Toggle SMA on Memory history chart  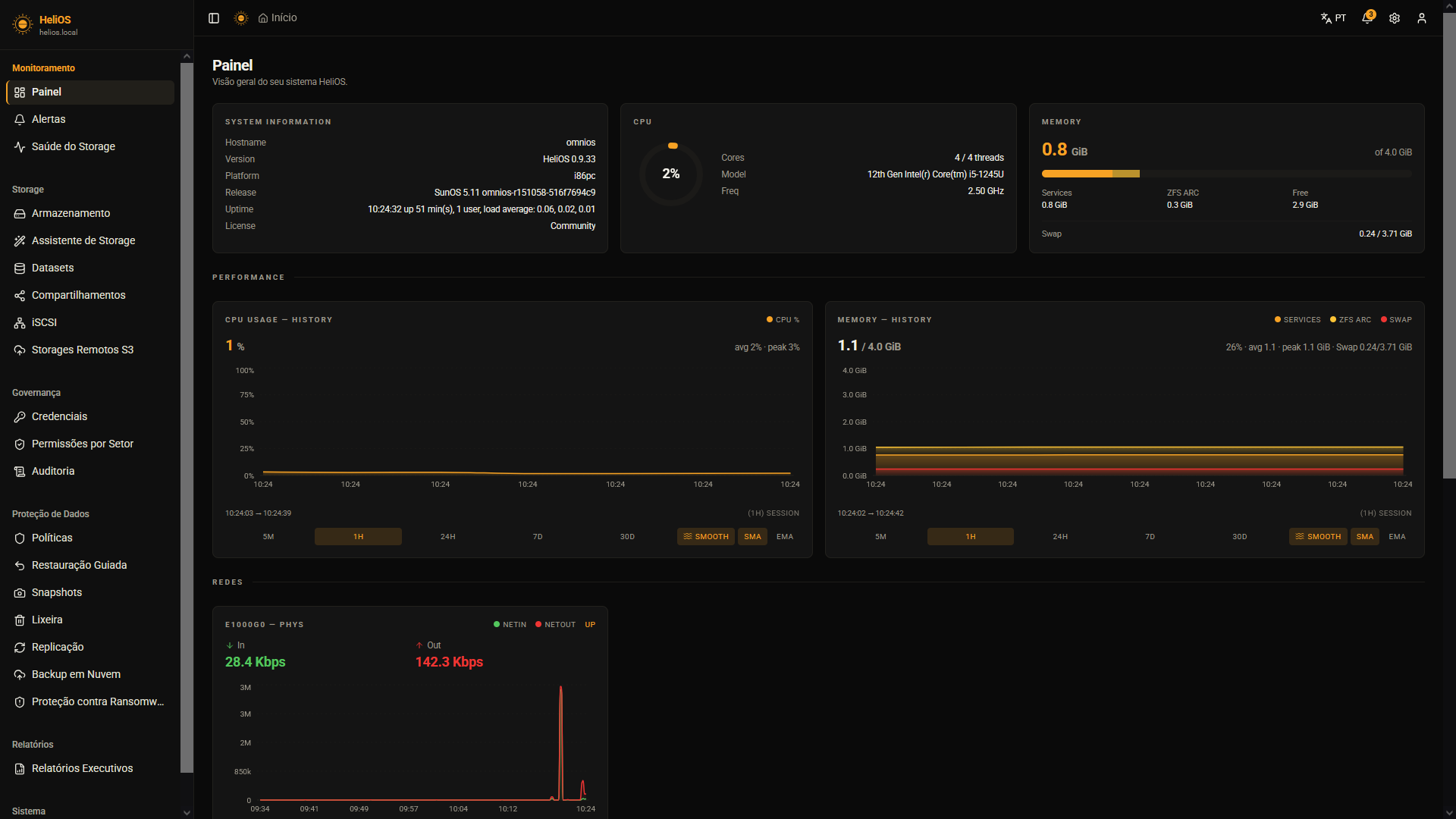click(x=1365, y=537)
